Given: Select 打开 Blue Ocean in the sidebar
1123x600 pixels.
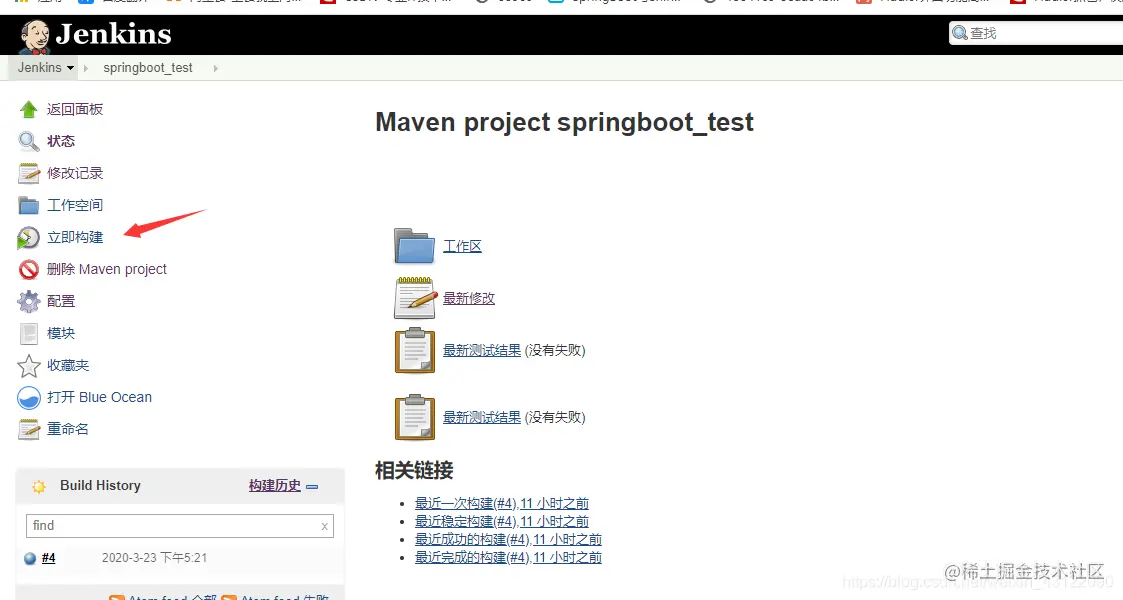Looking at the screenshot, I should pos(100,397).
